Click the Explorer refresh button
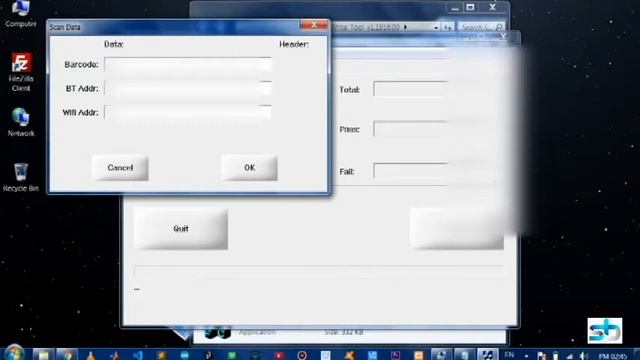This screenshot has width=640, height=360. point(448,27)
